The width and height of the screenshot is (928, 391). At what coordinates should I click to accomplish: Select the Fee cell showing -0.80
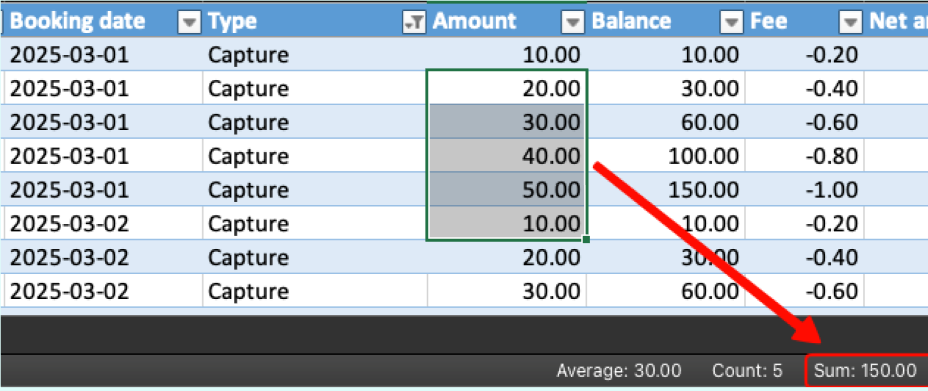[x=804, y=156]
